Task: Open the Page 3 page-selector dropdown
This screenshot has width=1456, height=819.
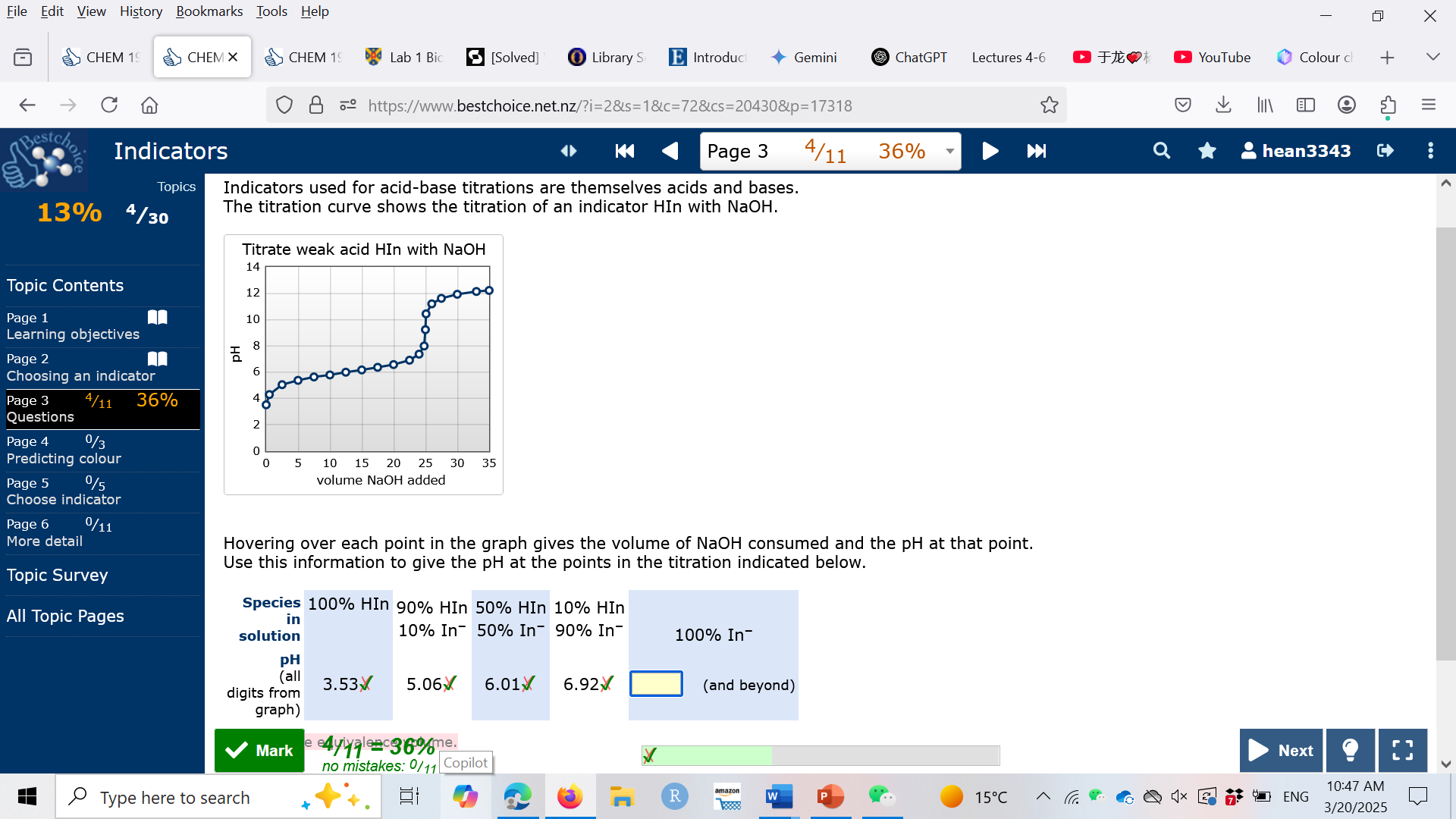Action: [949, 151]
